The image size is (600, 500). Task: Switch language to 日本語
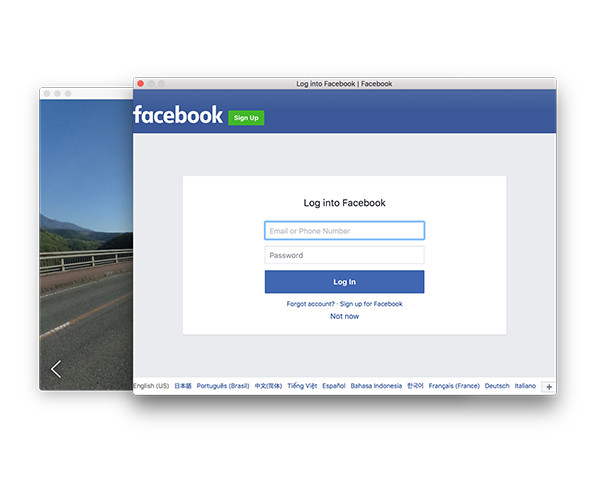click(x=183, y=386)
